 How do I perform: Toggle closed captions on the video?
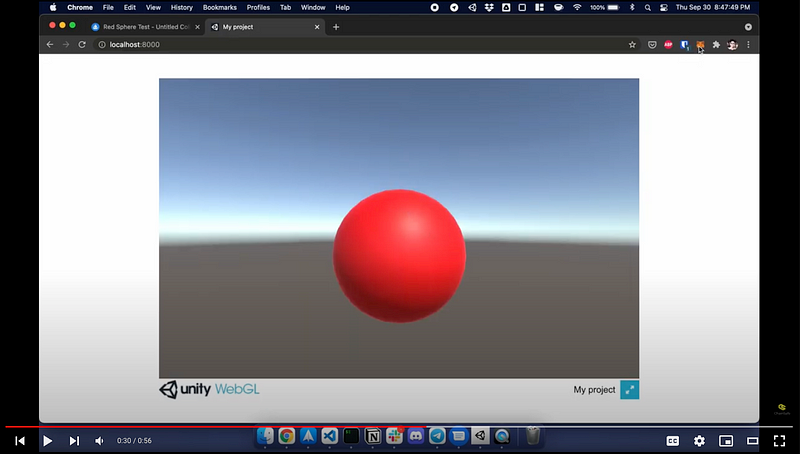[x=673, y=440]
